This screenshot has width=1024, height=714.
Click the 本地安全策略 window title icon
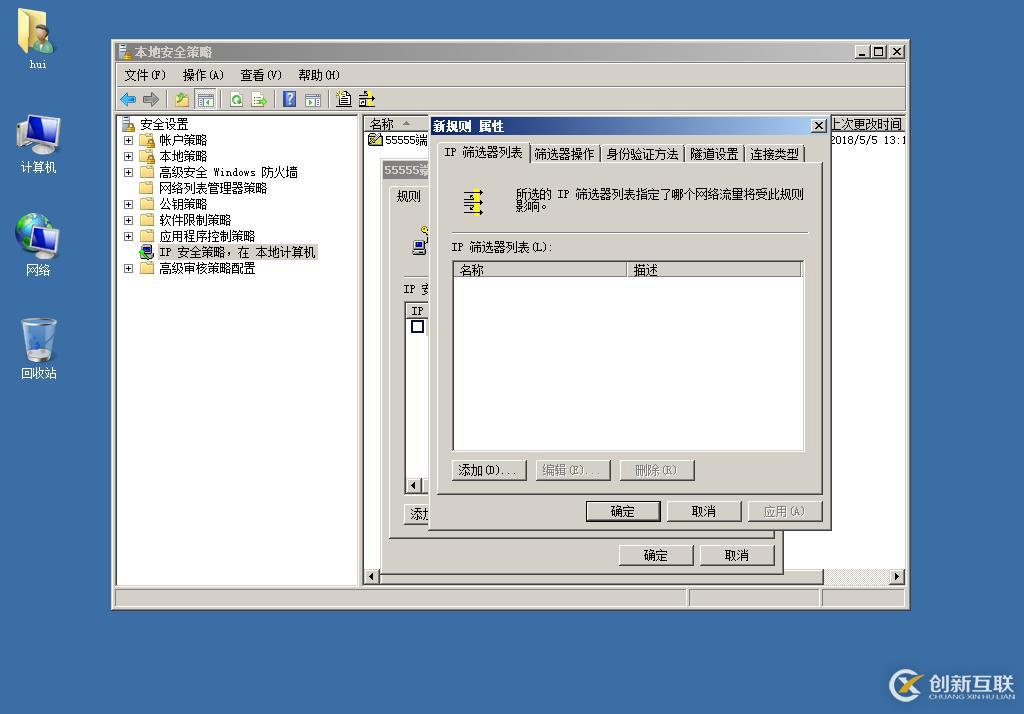pyautogui.click(x=124, y=52)
